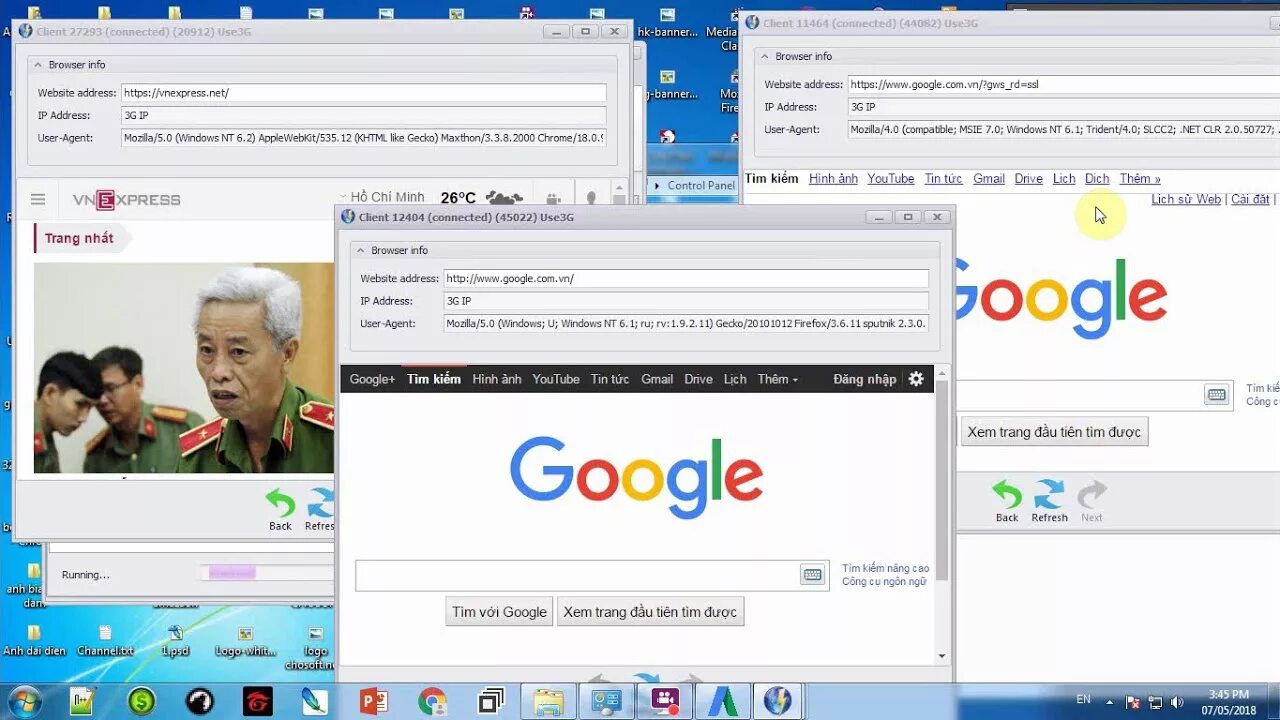Viewport: 1280px width, 720px height.
Task: Open settings gear on Google black bar
Action: pyautogui.click(x=916, y=379)
